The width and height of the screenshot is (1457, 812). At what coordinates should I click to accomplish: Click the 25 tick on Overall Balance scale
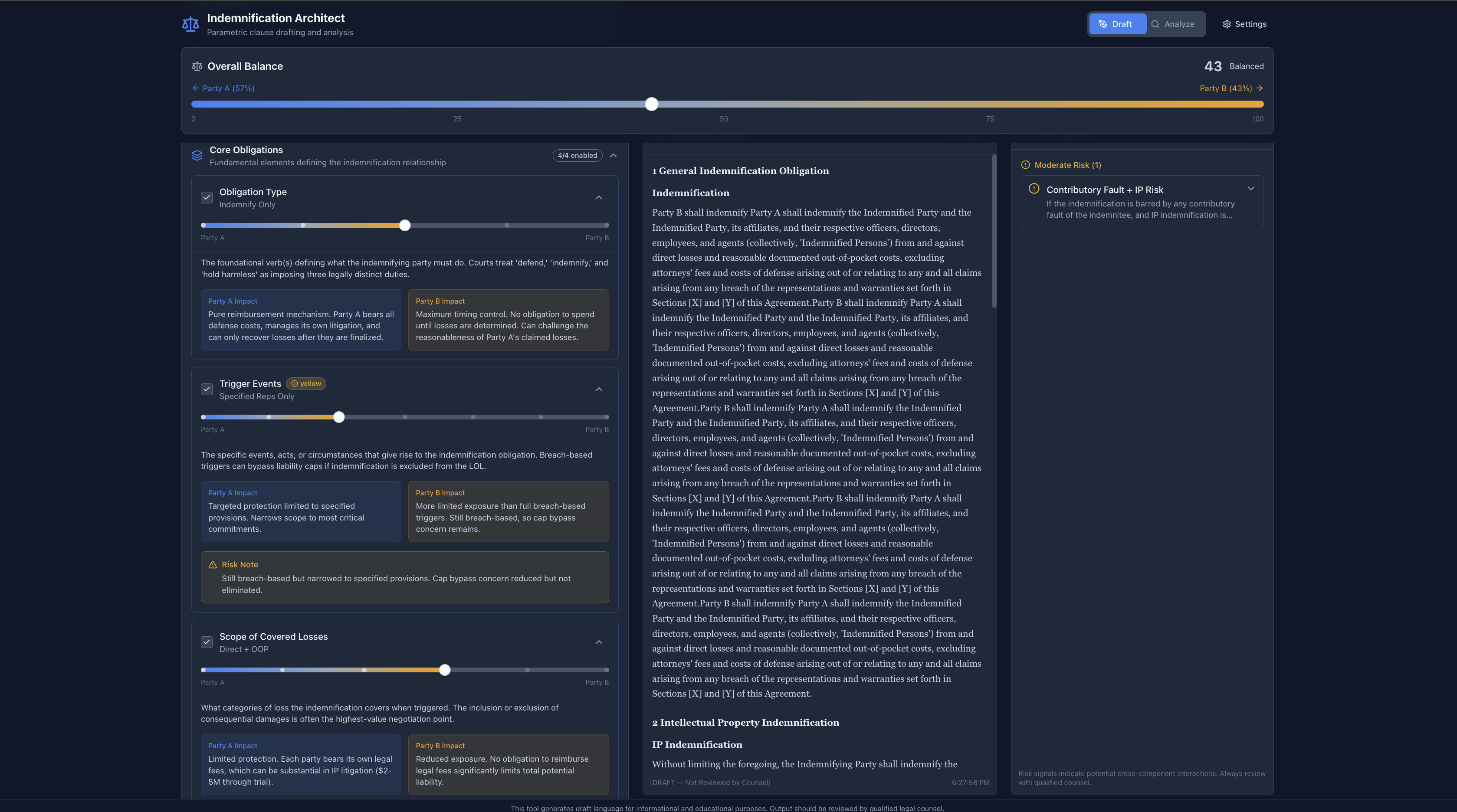pyautogui.click(x=458, y=119)
